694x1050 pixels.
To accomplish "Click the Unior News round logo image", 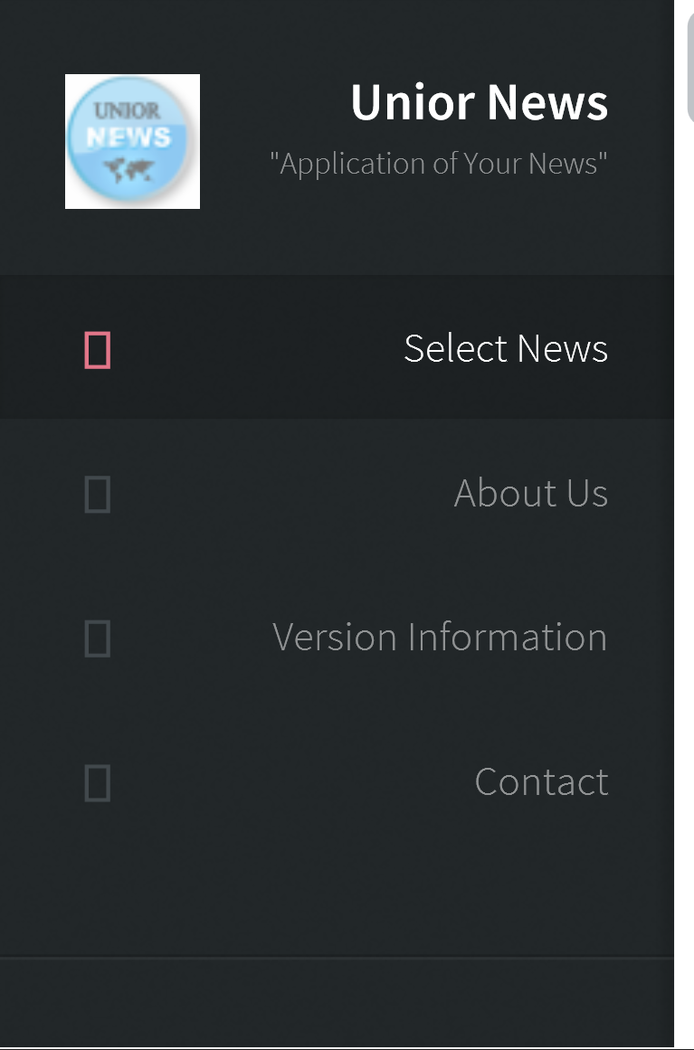I will 132,141.
